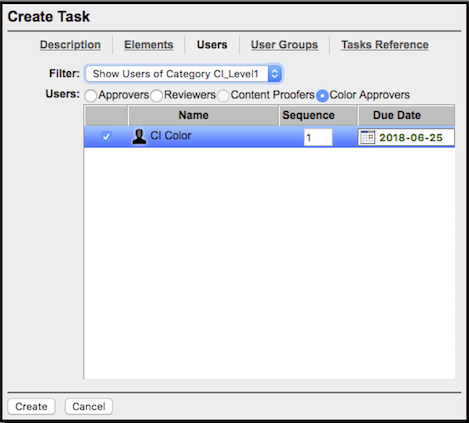Edit the Sequence field for CI Color
The image size is (469, 423).
click(x=318, y=137)
